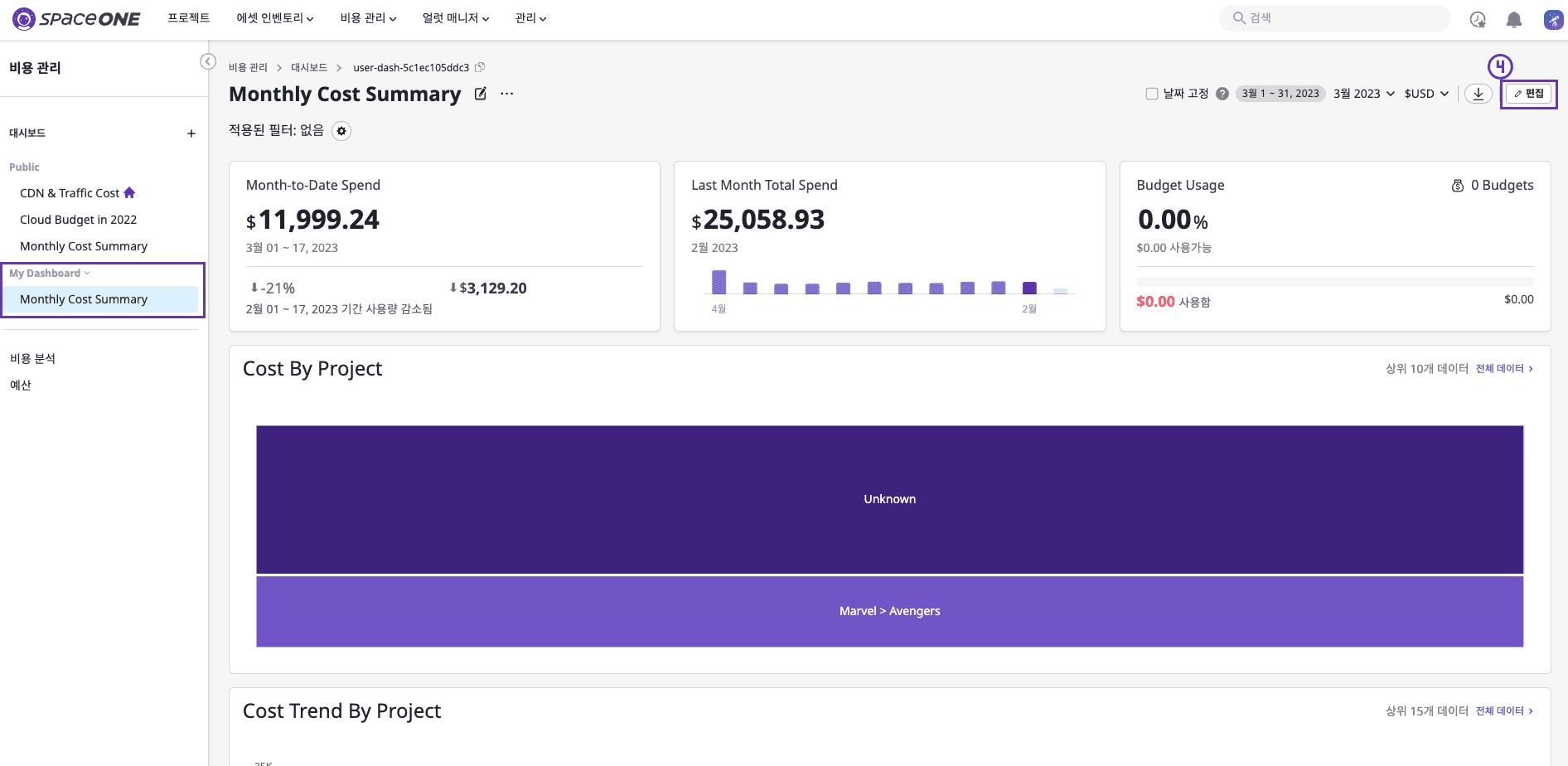Go to the 프로젝트 menu
Image resolution: width=1568 pixels, height=766 pixels.
(x=189, y=18)
